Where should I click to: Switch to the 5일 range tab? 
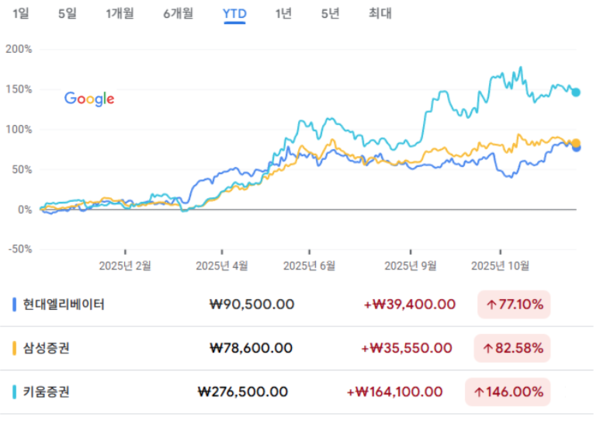(67, 13)
